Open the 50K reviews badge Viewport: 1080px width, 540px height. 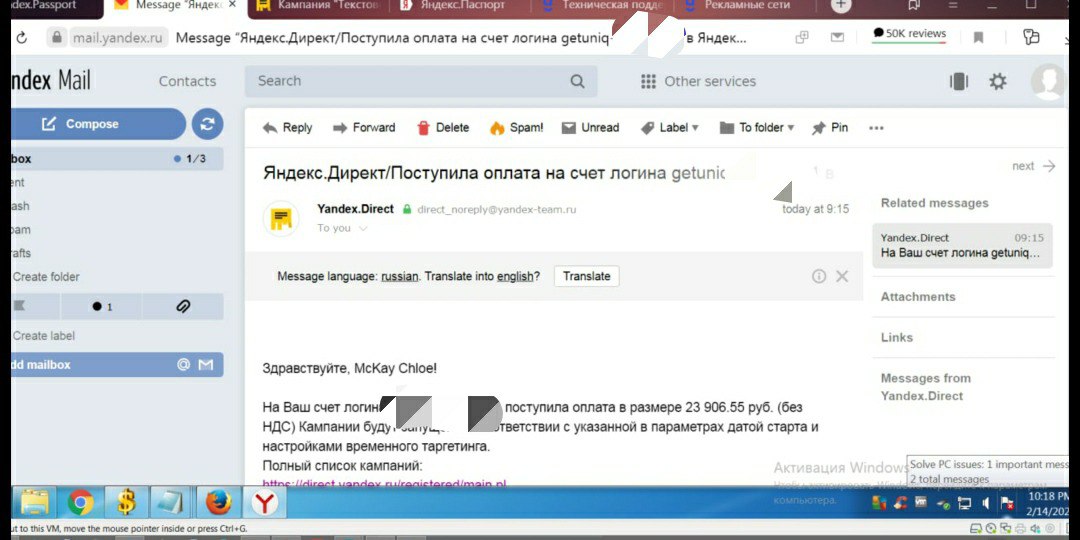(x=908, y=34)
